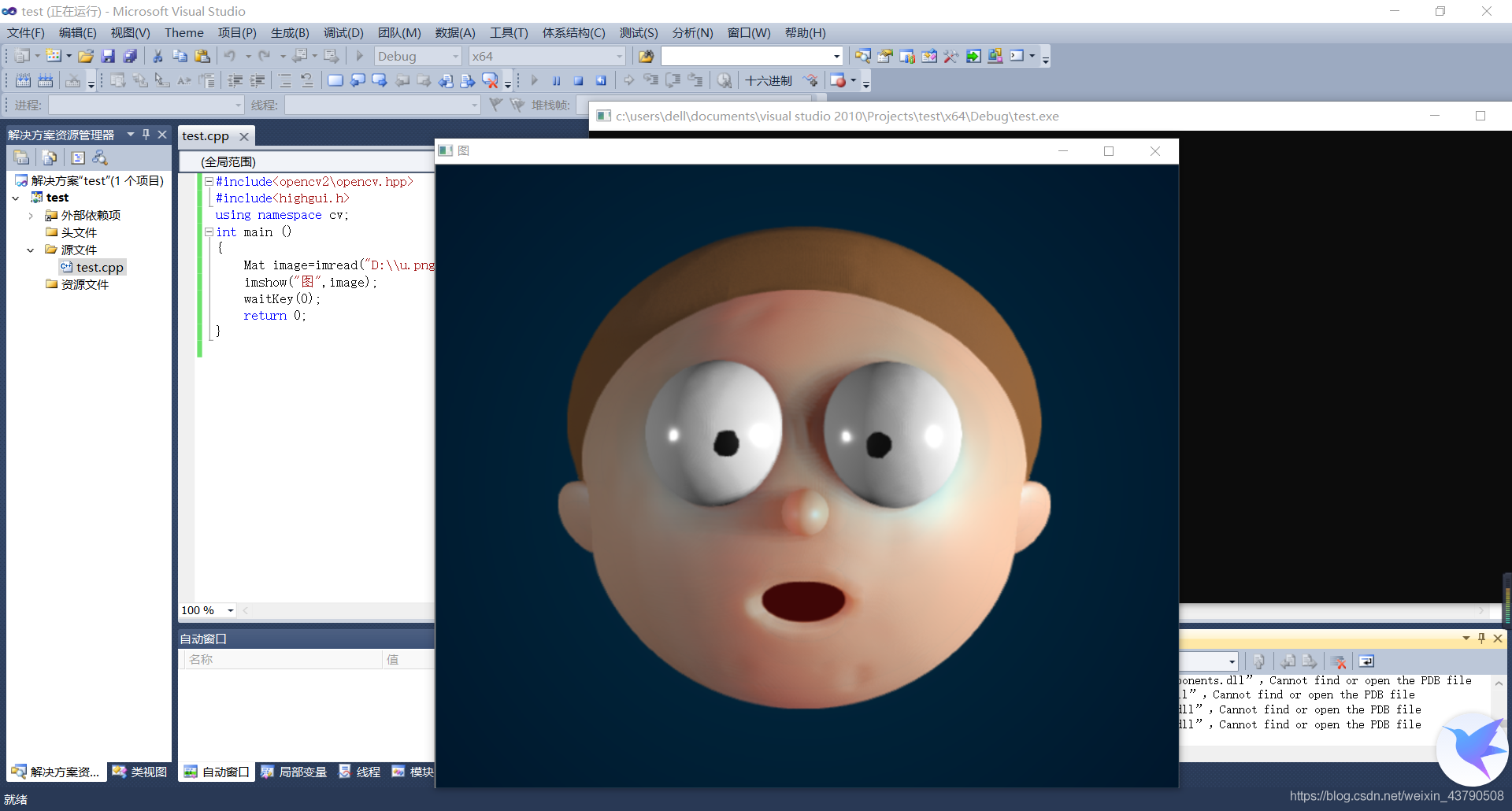This screenshot has height=811, width=1512.
Task: Click the green arrow Start Page icon
Action: tap(973, 57)
